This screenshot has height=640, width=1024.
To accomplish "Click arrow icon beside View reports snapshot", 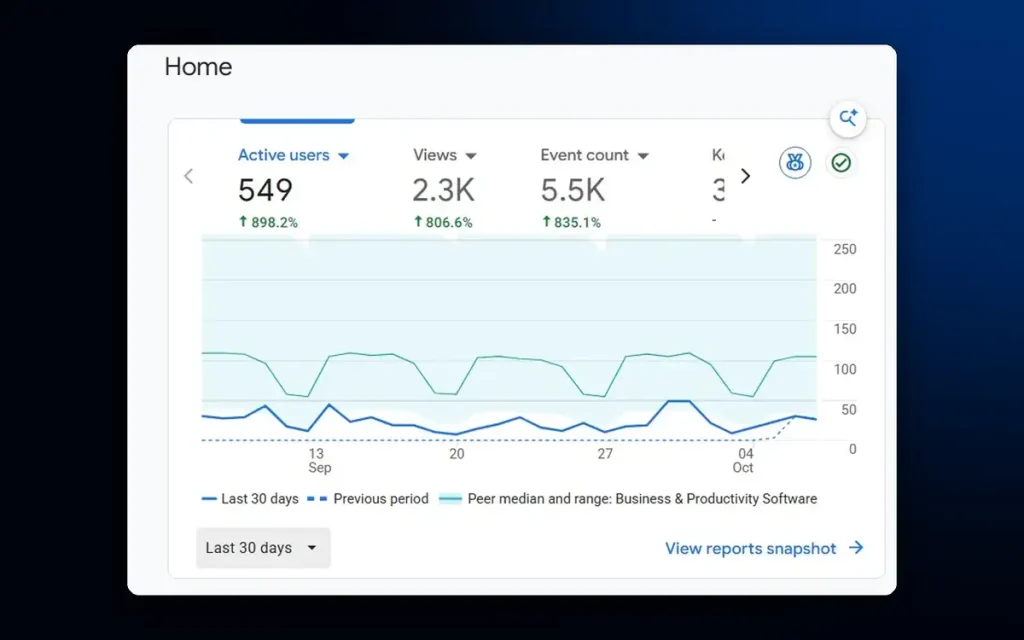I will click(x=856, y=548).
